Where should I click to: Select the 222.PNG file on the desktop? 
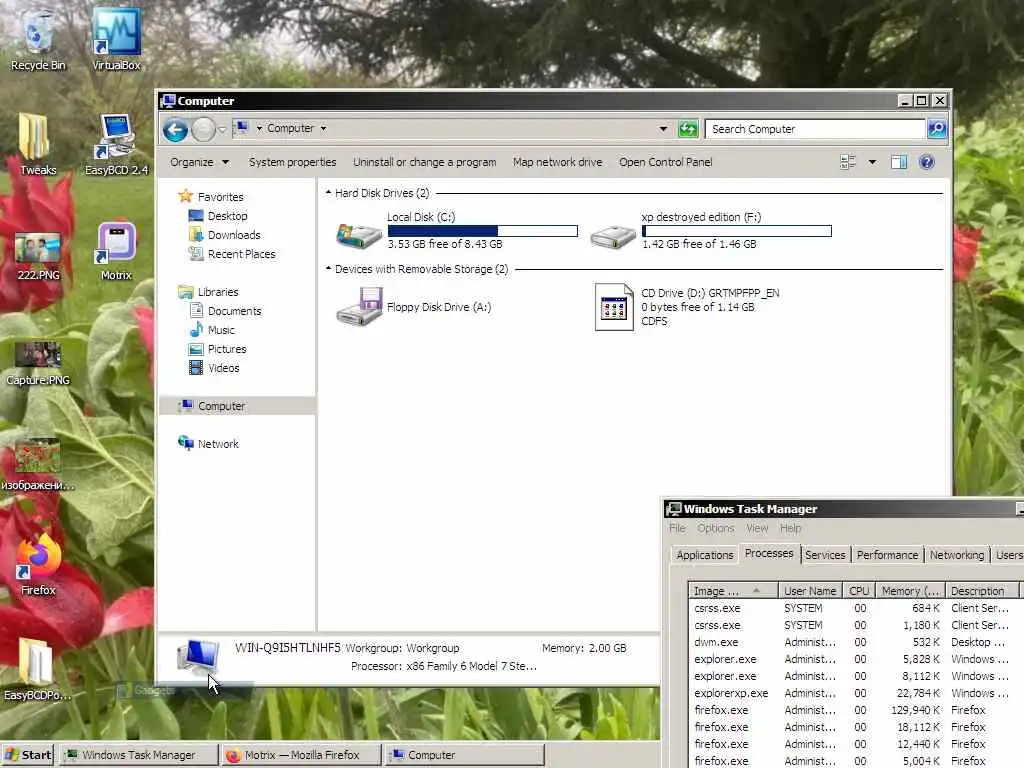point(38,256)
